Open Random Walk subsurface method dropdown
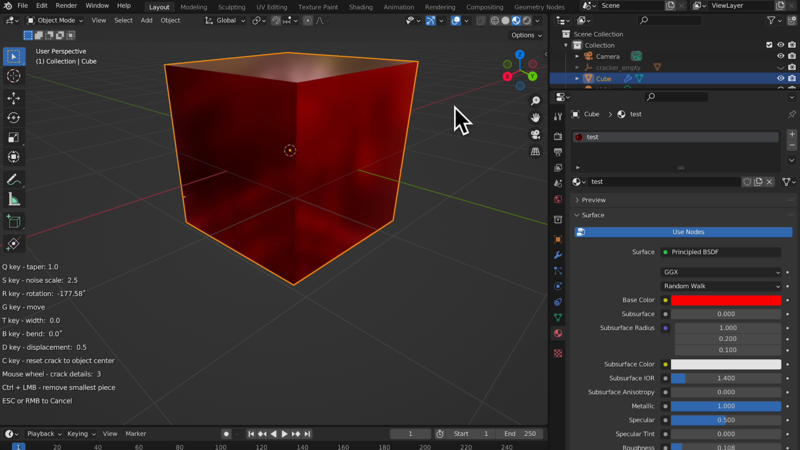800x450 pixels. pyautogui.click(x=721, y=286)
